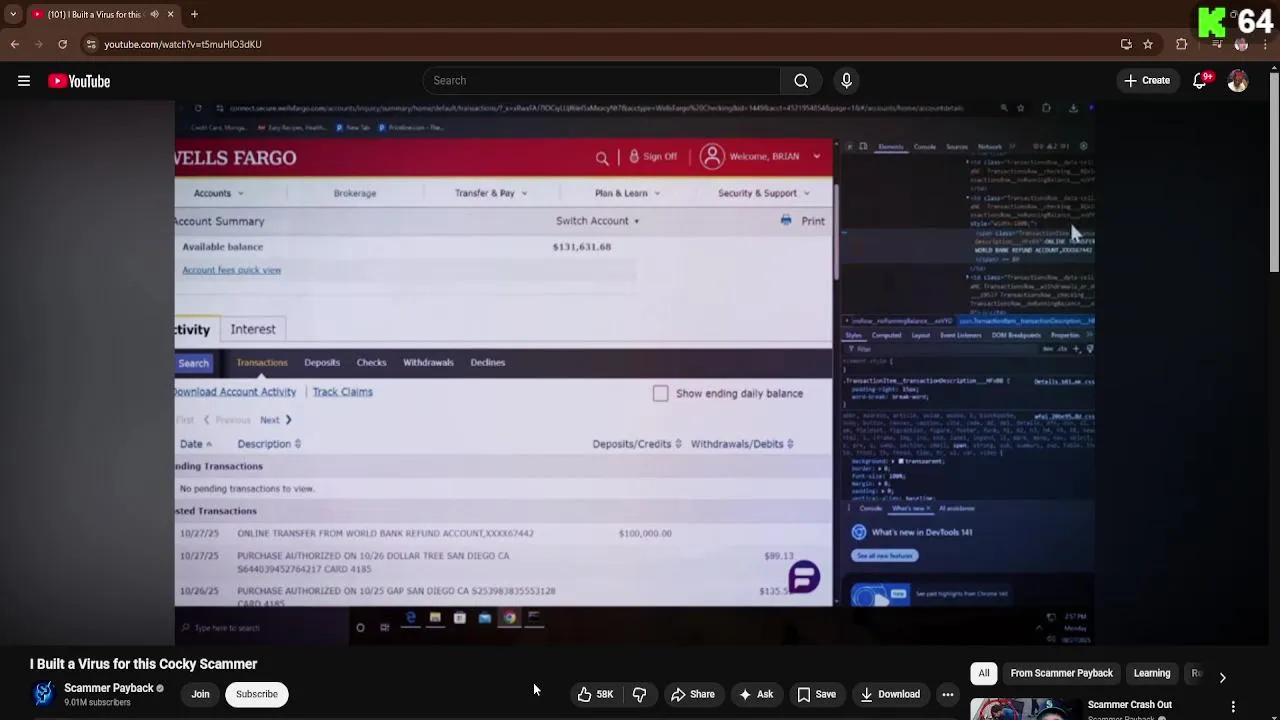Viewport: 1280px width, 720px height.
Task: Open menu for Scammer Crash Out video
Action: [x=1233, y=707]
